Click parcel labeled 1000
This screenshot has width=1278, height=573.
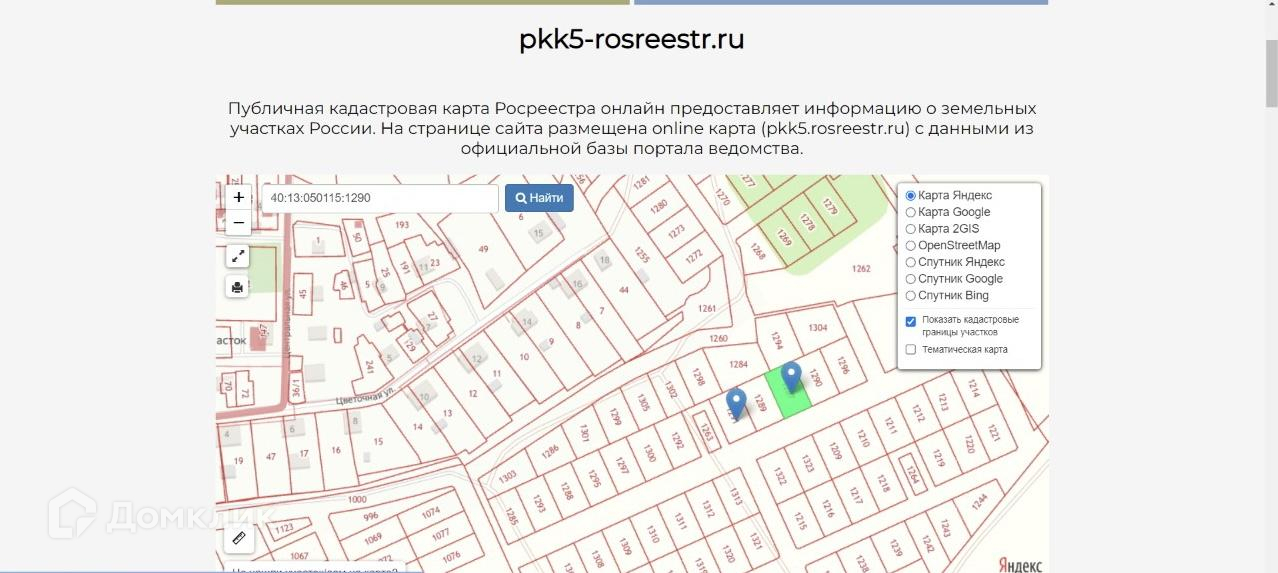357,500
